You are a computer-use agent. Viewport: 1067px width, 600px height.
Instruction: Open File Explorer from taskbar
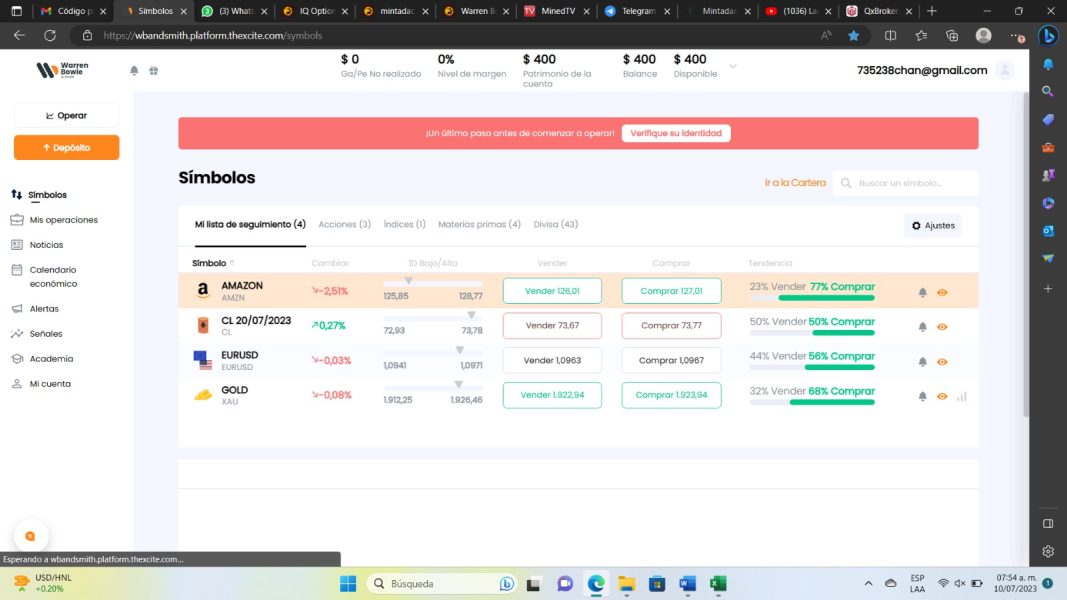626,584
